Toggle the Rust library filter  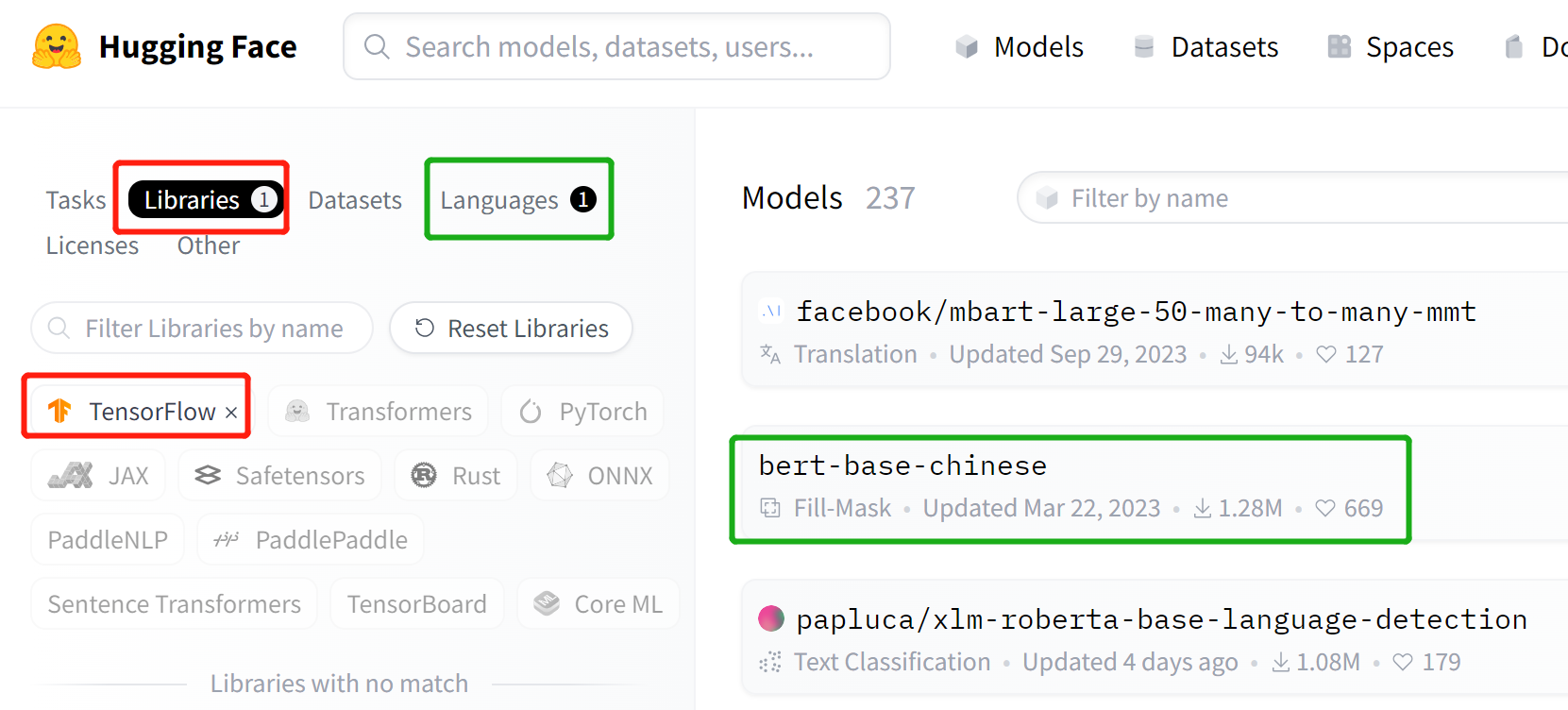[456, 475]
